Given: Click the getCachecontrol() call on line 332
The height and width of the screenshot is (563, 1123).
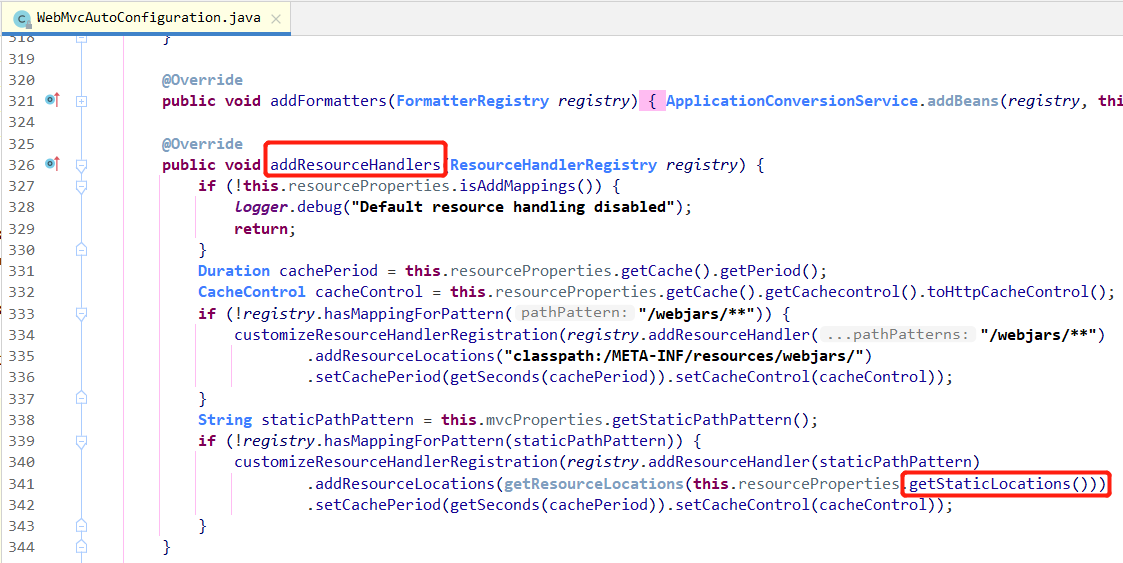Looking at the screenshot, I should point(841,292).
